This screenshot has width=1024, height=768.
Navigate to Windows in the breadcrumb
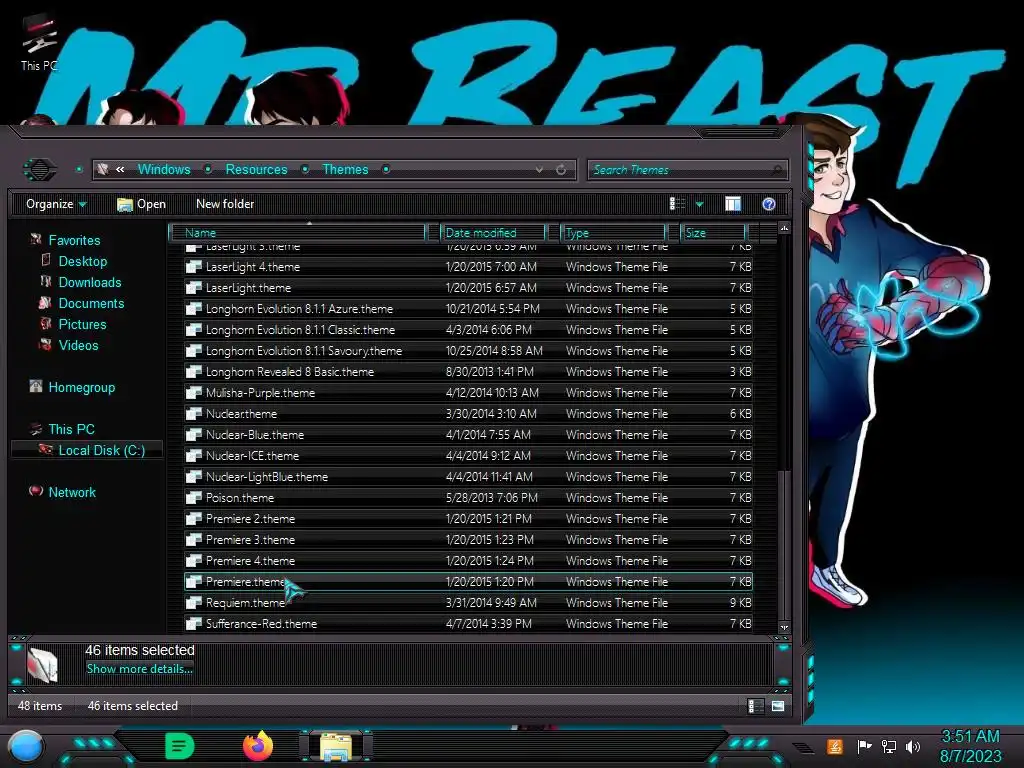pos(164,169)
